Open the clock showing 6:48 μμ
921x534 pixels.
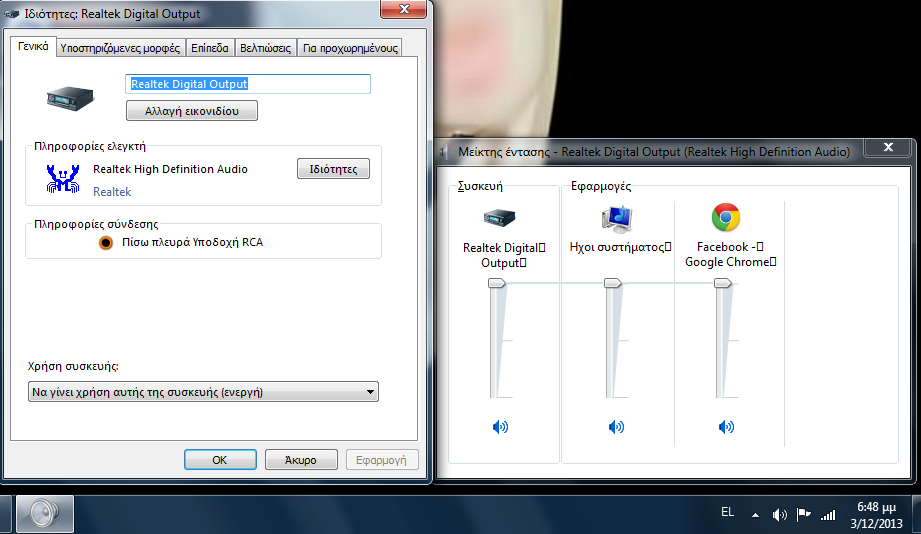click(x=876, y=515)
